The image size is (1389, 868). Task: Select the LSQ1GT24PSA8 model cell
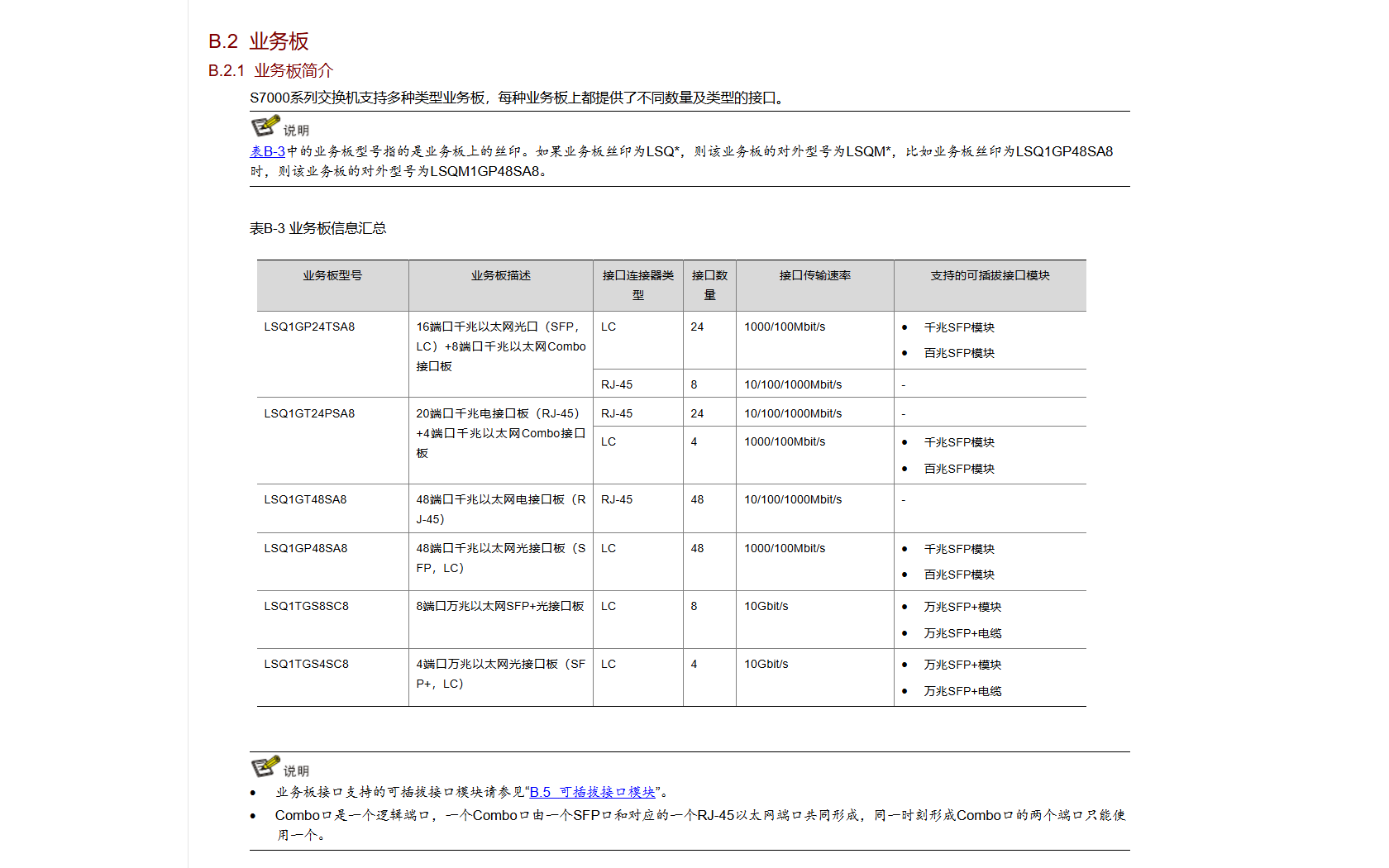(309, 413)
